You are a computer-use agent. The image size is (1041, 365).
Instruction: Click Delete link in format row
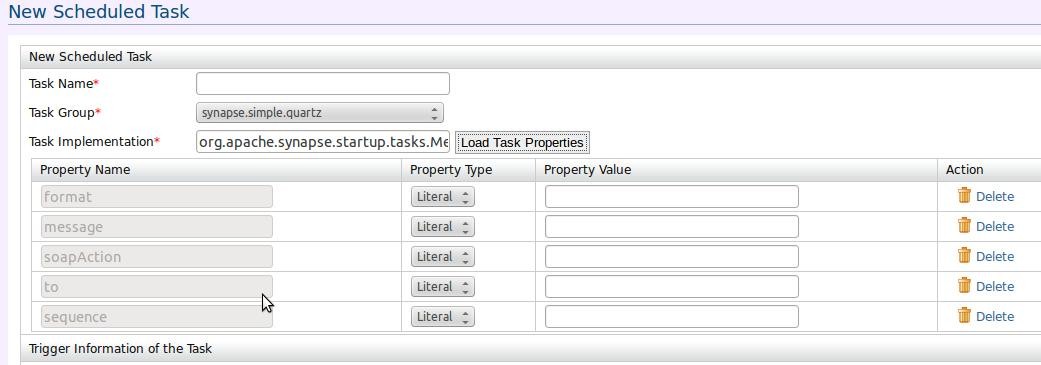995,196
